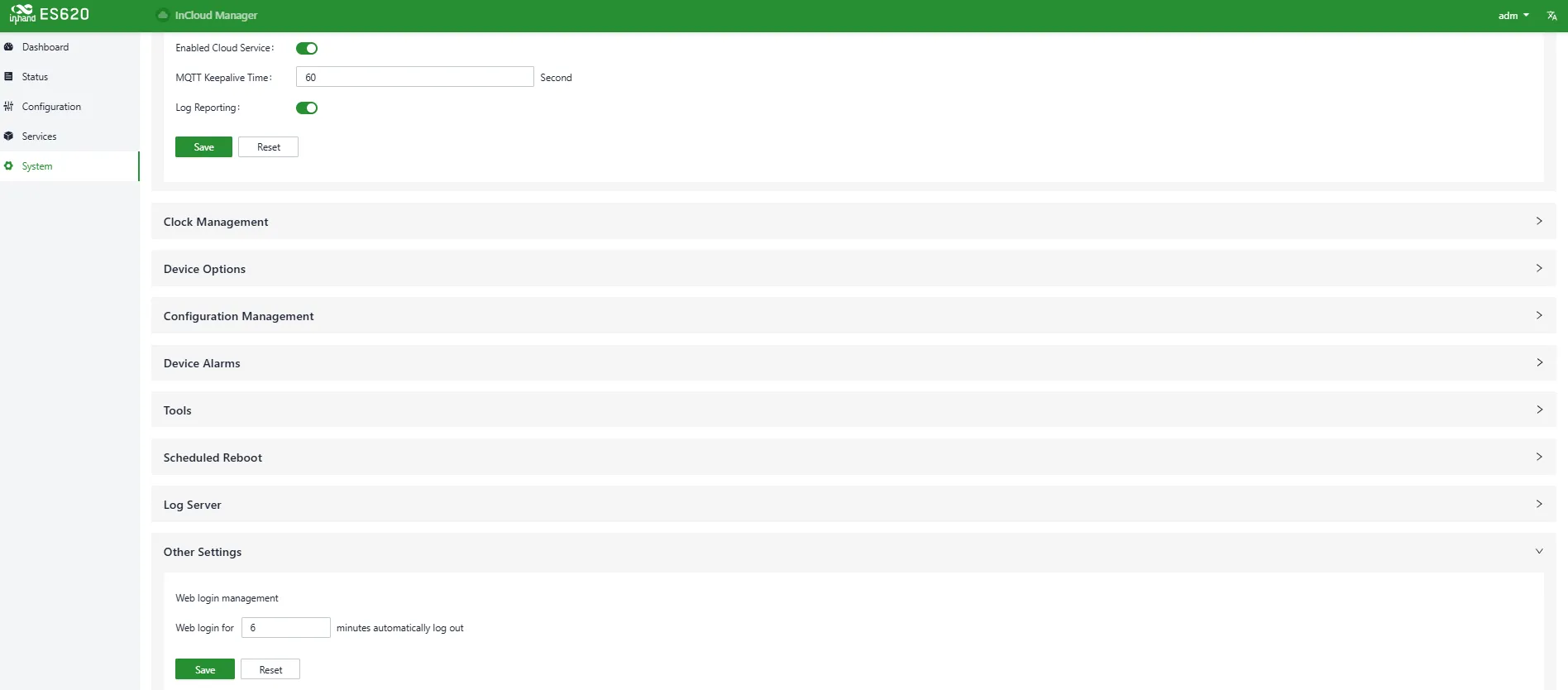Viewport: 1568px width, 690px height.
Task: Open the Configuration menu
Action: coord(69,107)
